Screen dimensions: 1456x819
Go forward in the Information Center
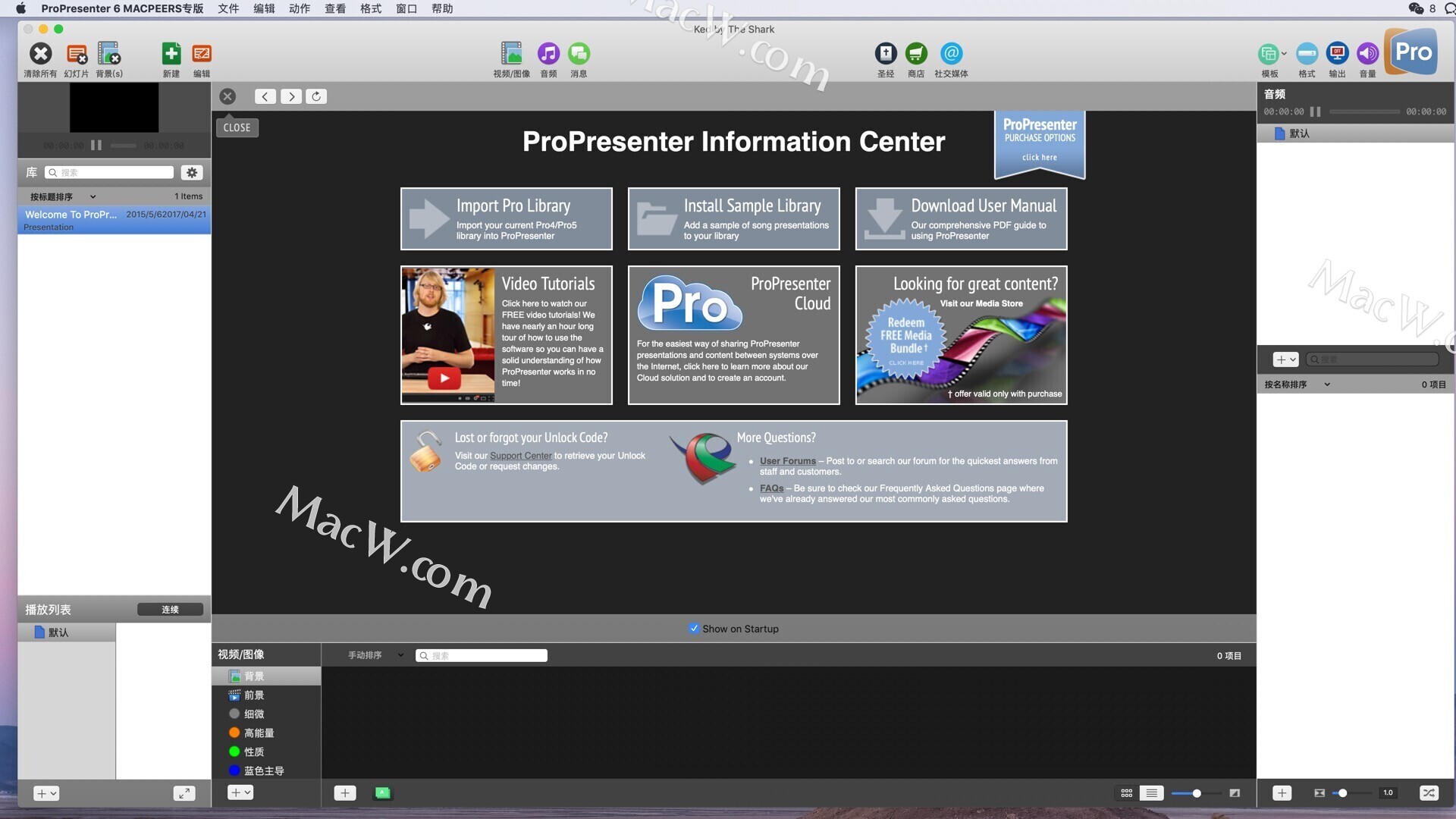point(291,96)
